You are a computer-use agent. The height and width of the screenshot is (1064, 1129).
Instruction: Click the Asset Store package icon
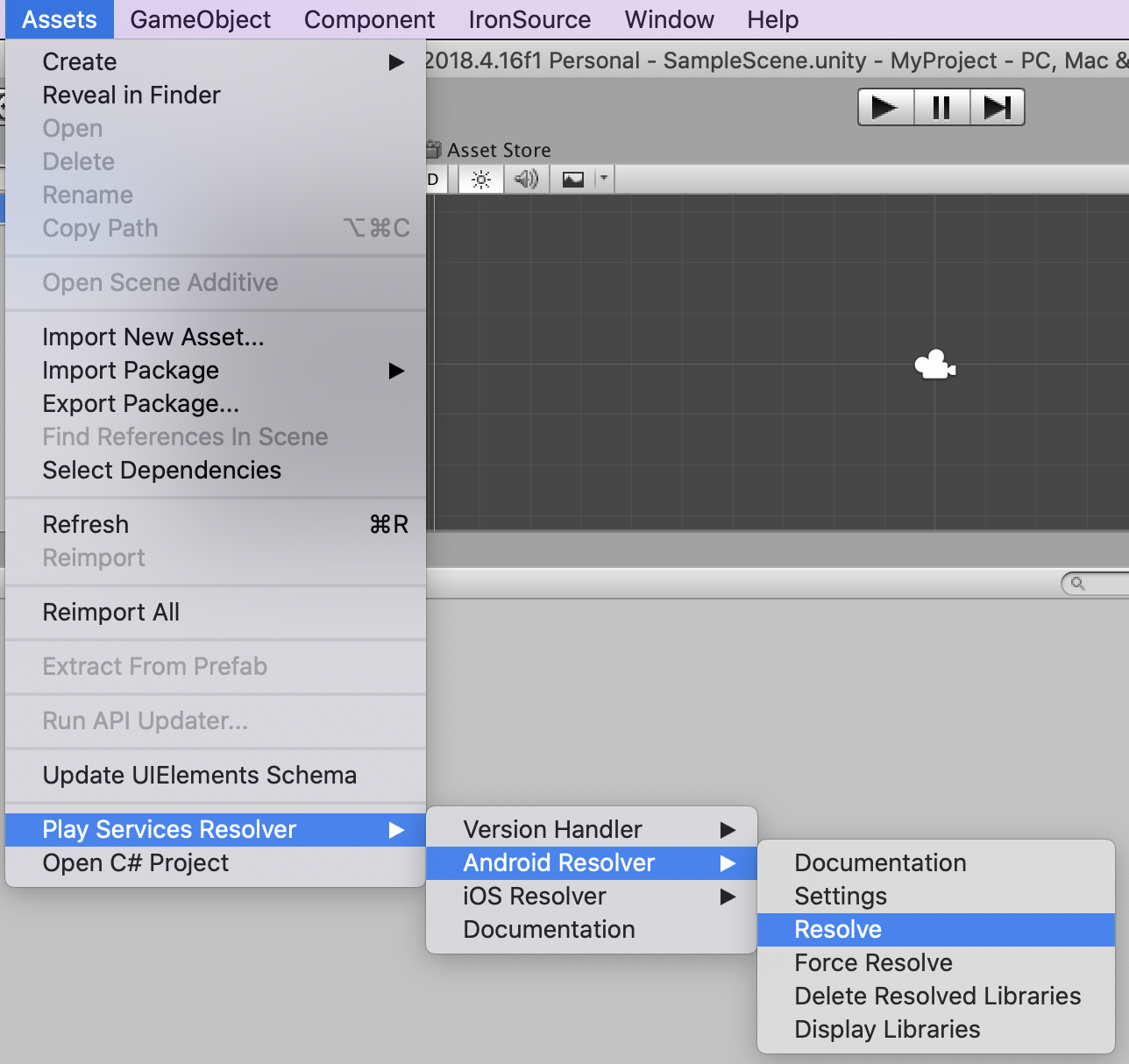[433, 149]
